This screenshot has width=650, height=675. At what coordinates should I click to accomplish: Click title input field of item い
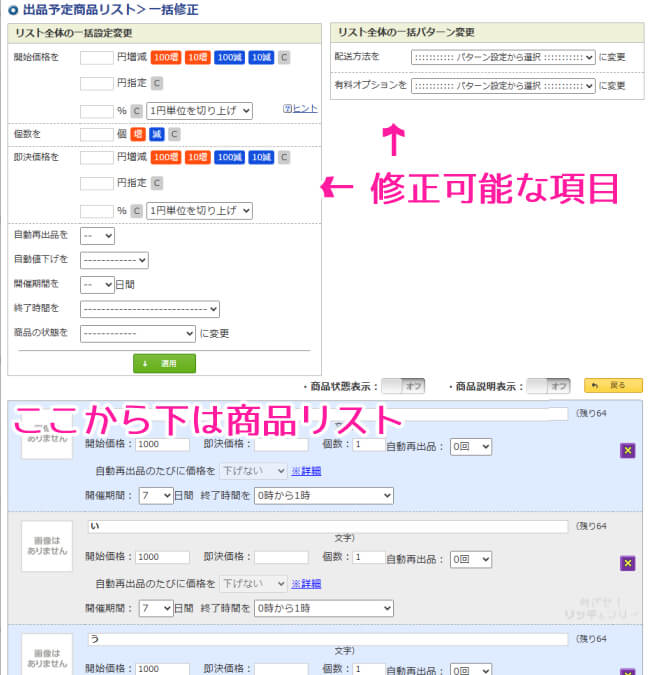pos(327,525)
